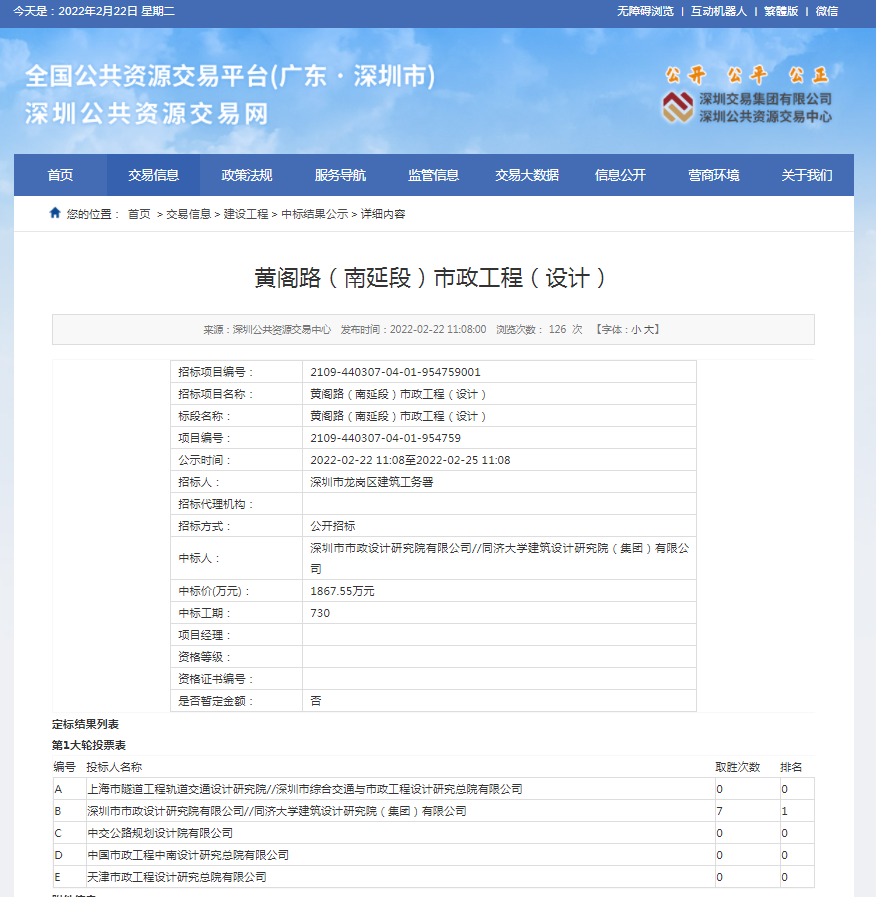Click 关于我们 in the navigation bar
This screenshot has height=897, width=876.
[x=807, y=175]
